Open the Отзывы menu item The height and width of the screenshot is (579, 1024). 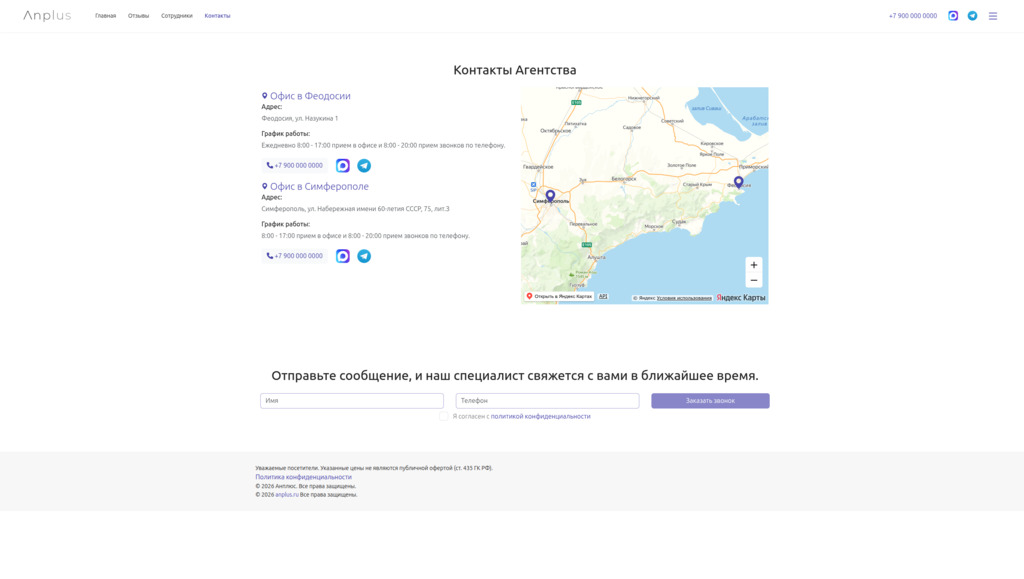[x=138, y=16]
